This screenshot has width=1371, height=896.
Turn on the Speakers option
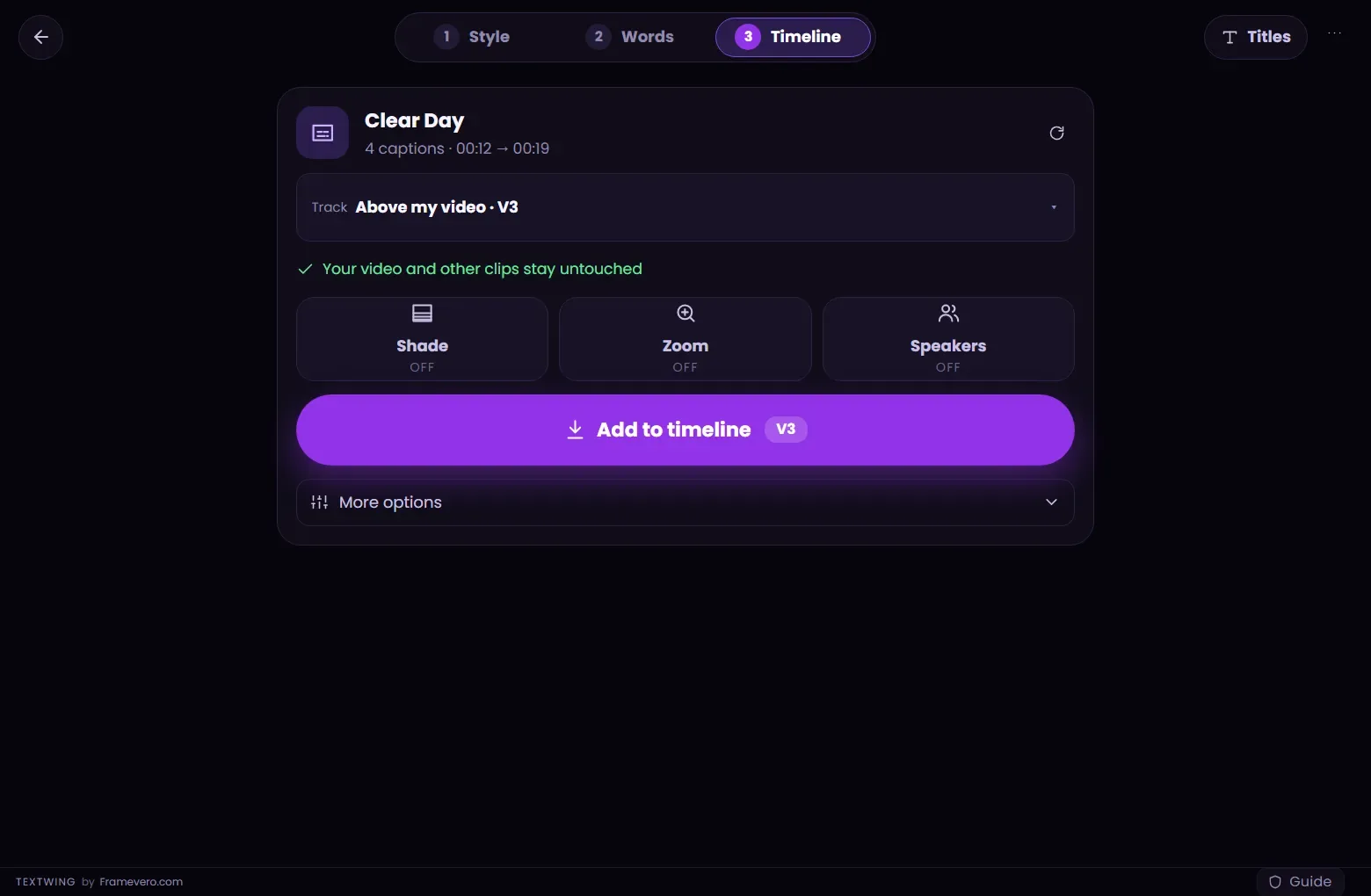pyautogui.click(x=948, y=339)
